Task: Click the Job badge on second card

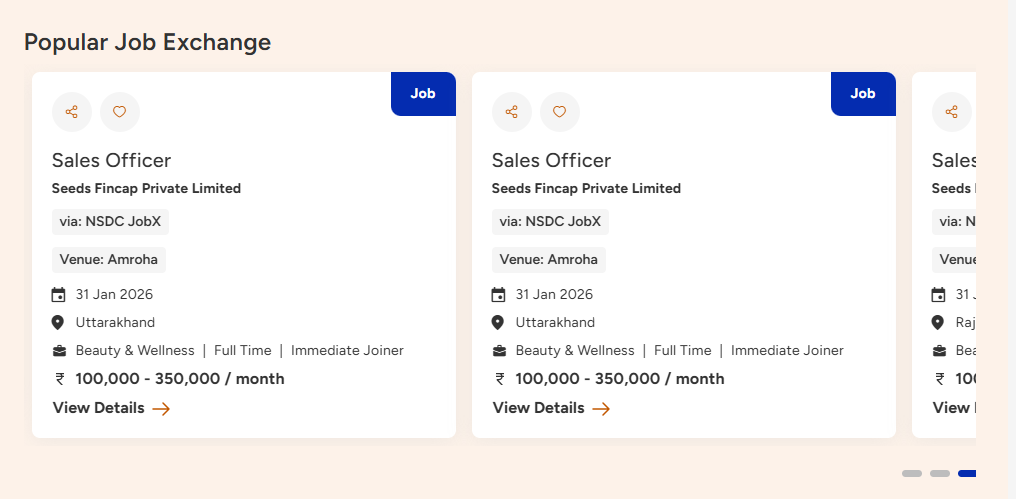Action: 863,94
